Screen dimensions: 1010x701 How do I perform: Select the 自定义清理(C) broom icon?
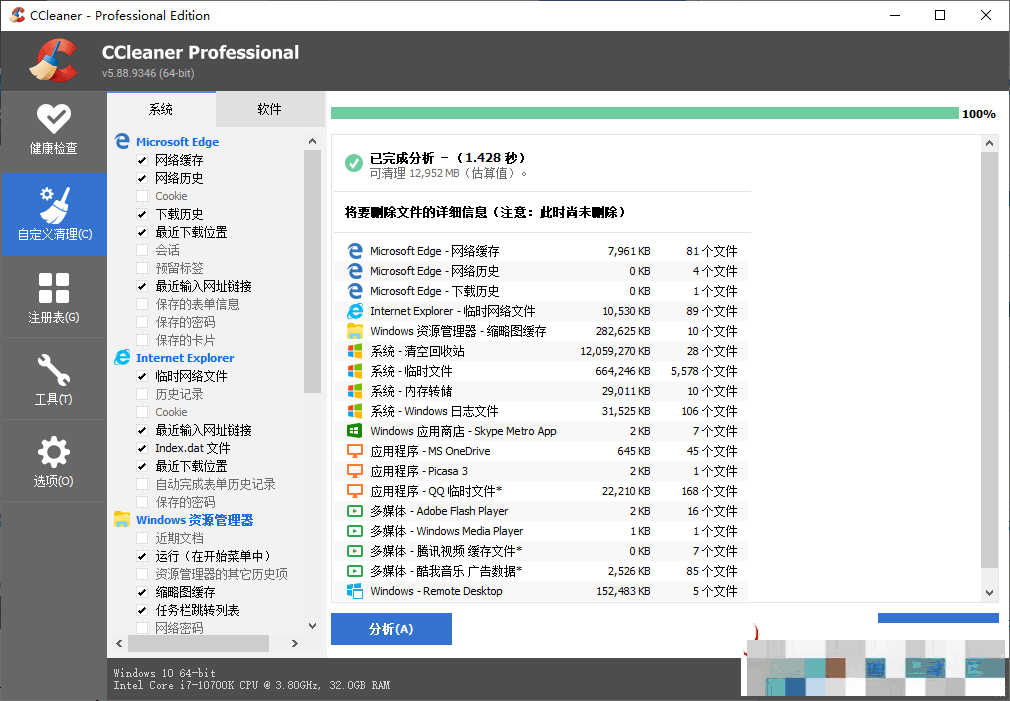tap(53, 205)
